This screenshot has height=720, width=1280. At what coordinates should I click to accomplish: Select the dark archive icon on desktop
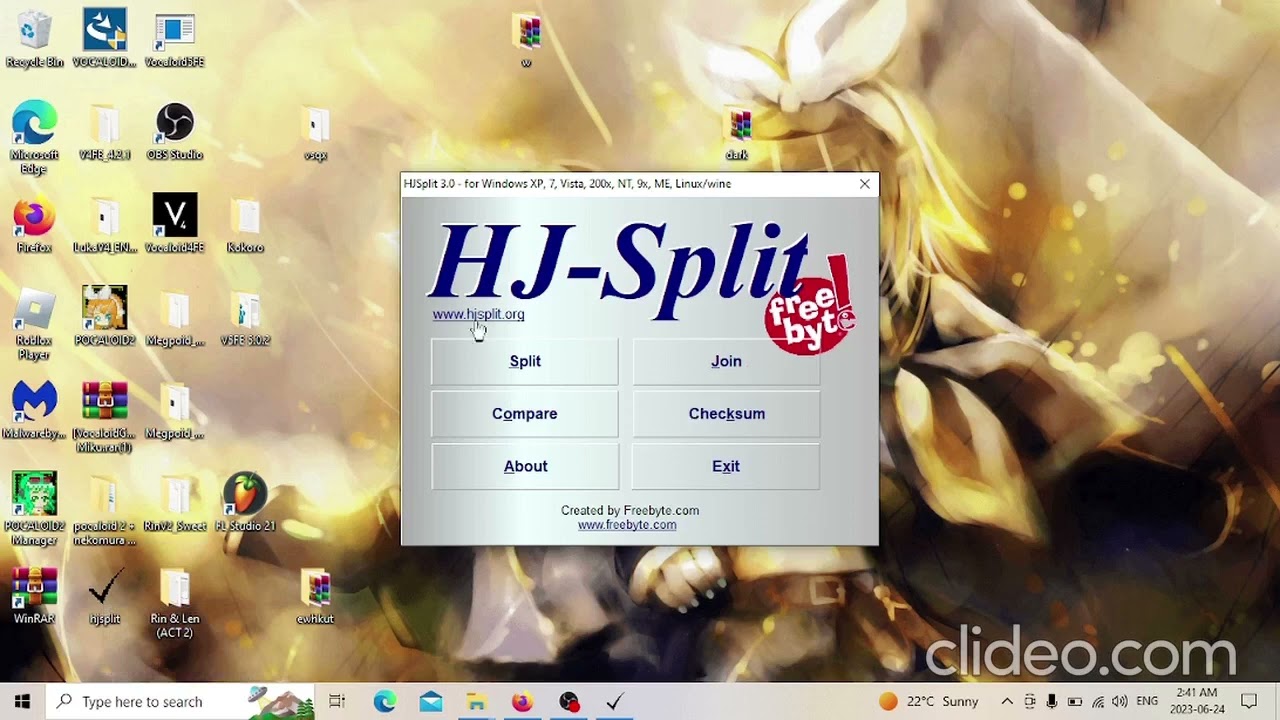click(737, 133)
